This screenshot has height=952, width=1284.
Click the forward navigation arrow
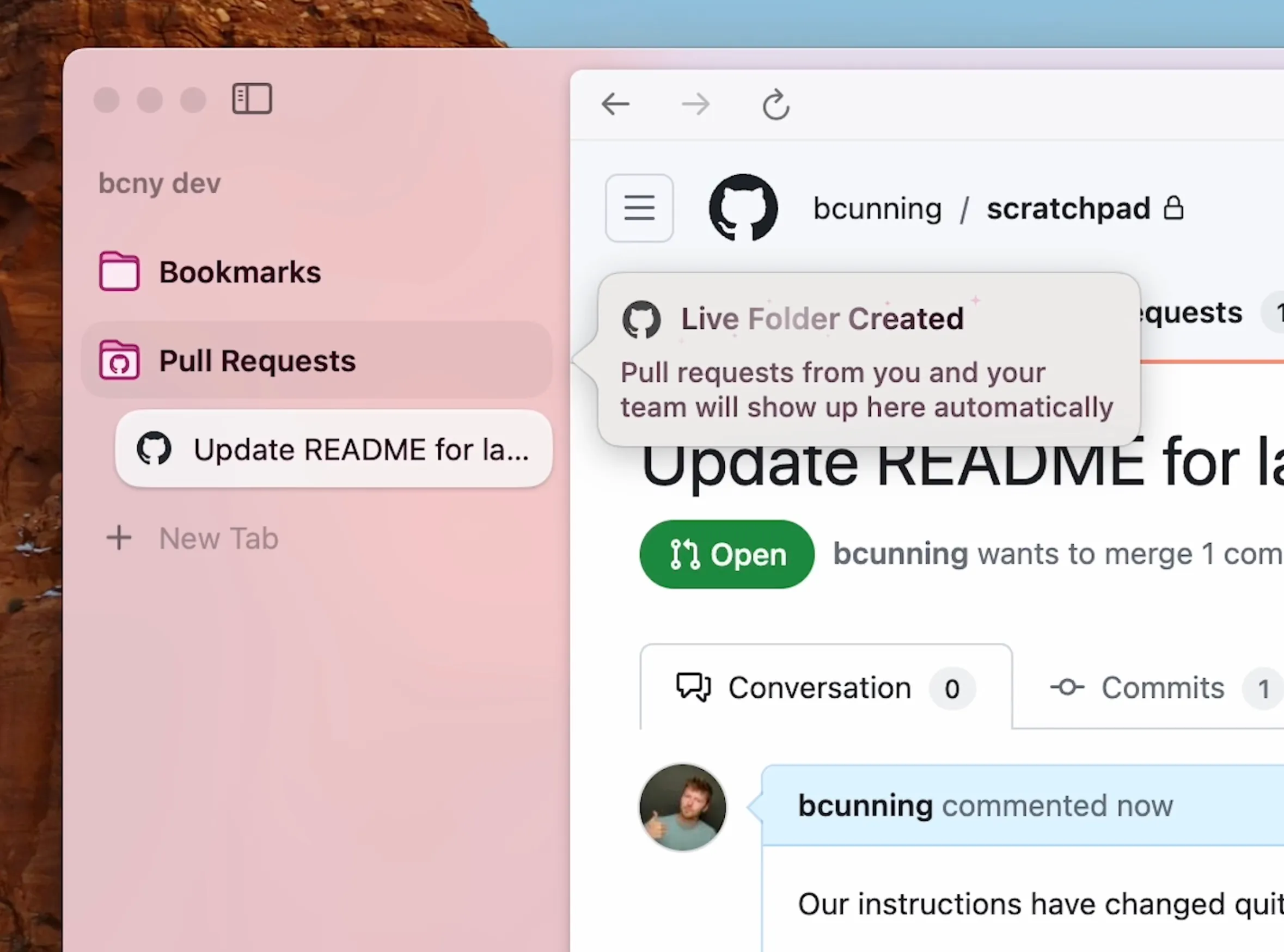[695, 105]
